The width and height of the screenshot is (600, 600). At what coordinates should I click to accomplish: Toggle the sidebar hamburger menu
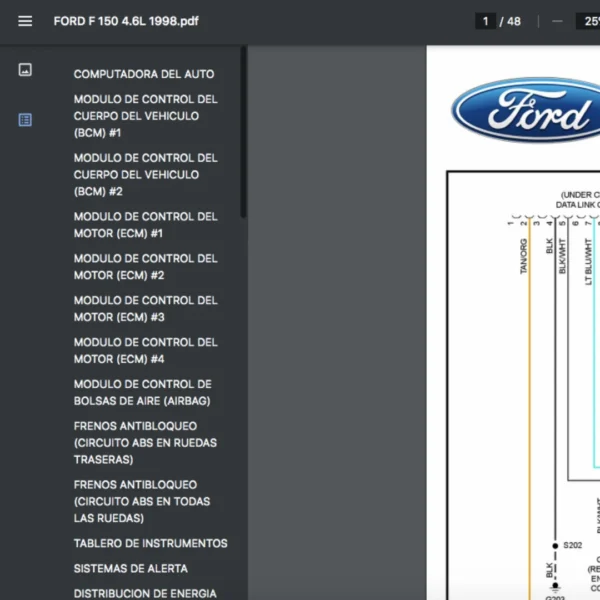click(x=25, y=21)
